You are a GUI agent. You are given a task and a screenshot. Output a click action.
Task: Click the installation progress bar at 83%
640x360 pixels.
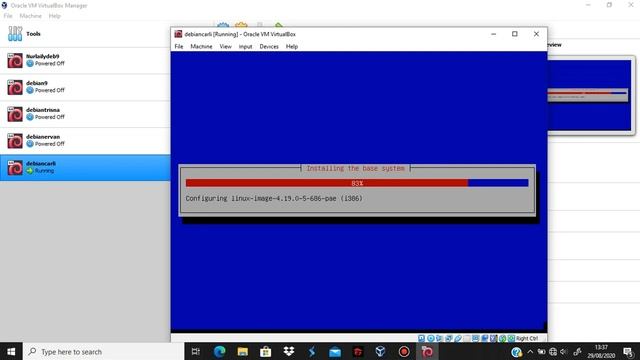point(357,183)
